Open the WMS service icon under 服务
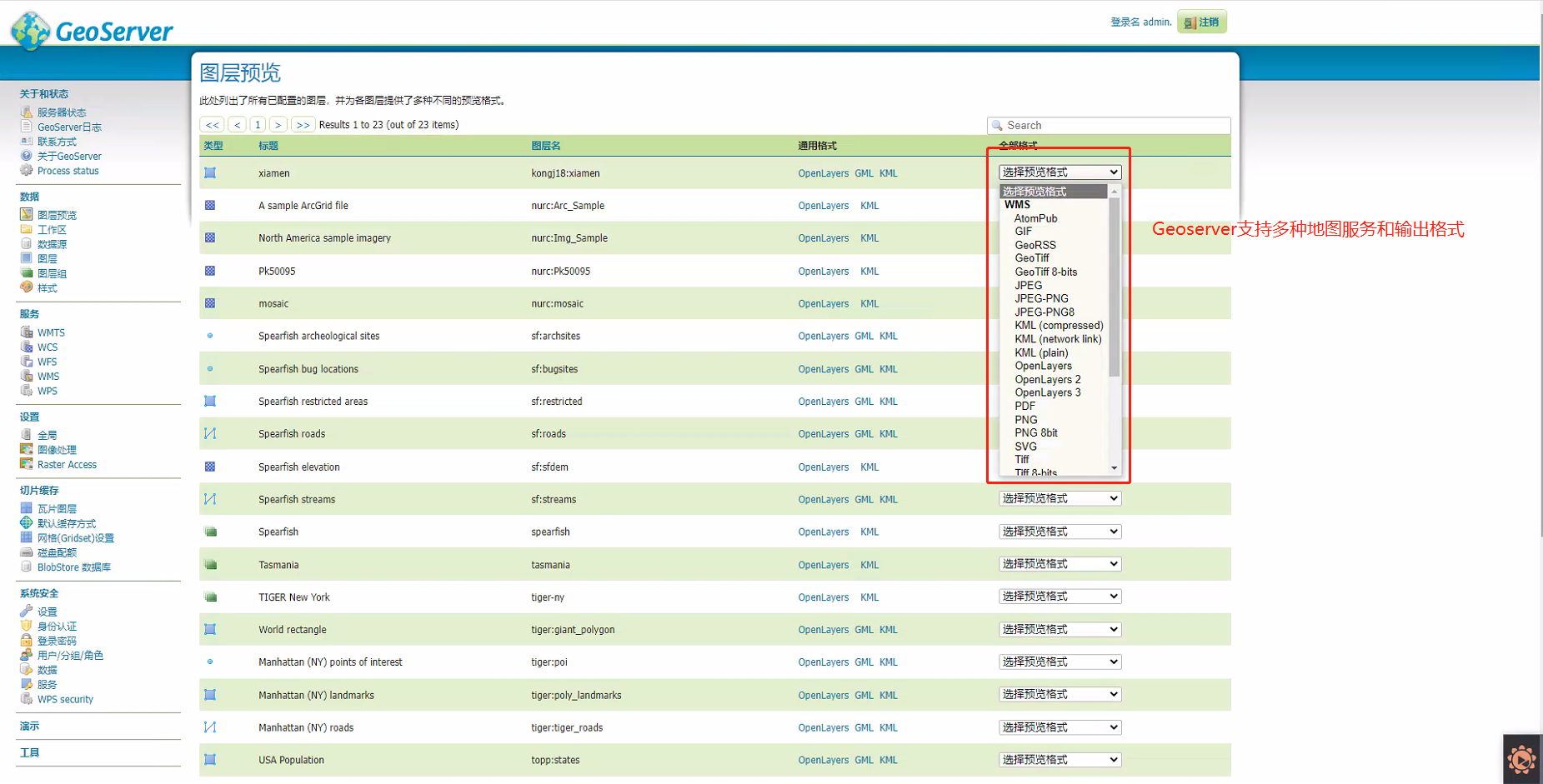The height and width of the screenshot is (784, 1543). click(28, 376)
